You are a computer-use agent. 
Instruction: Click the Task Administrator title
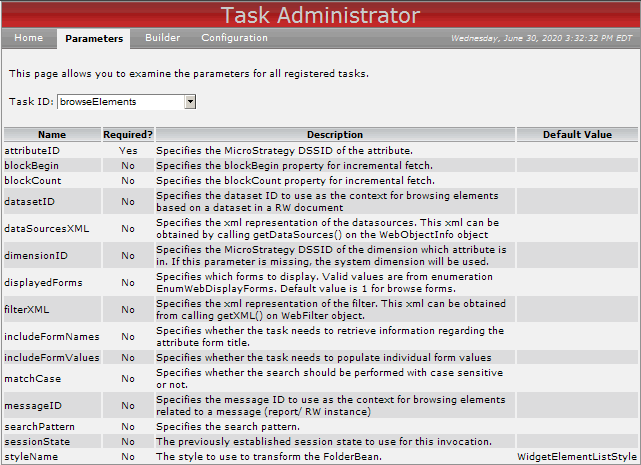(320, 15)
